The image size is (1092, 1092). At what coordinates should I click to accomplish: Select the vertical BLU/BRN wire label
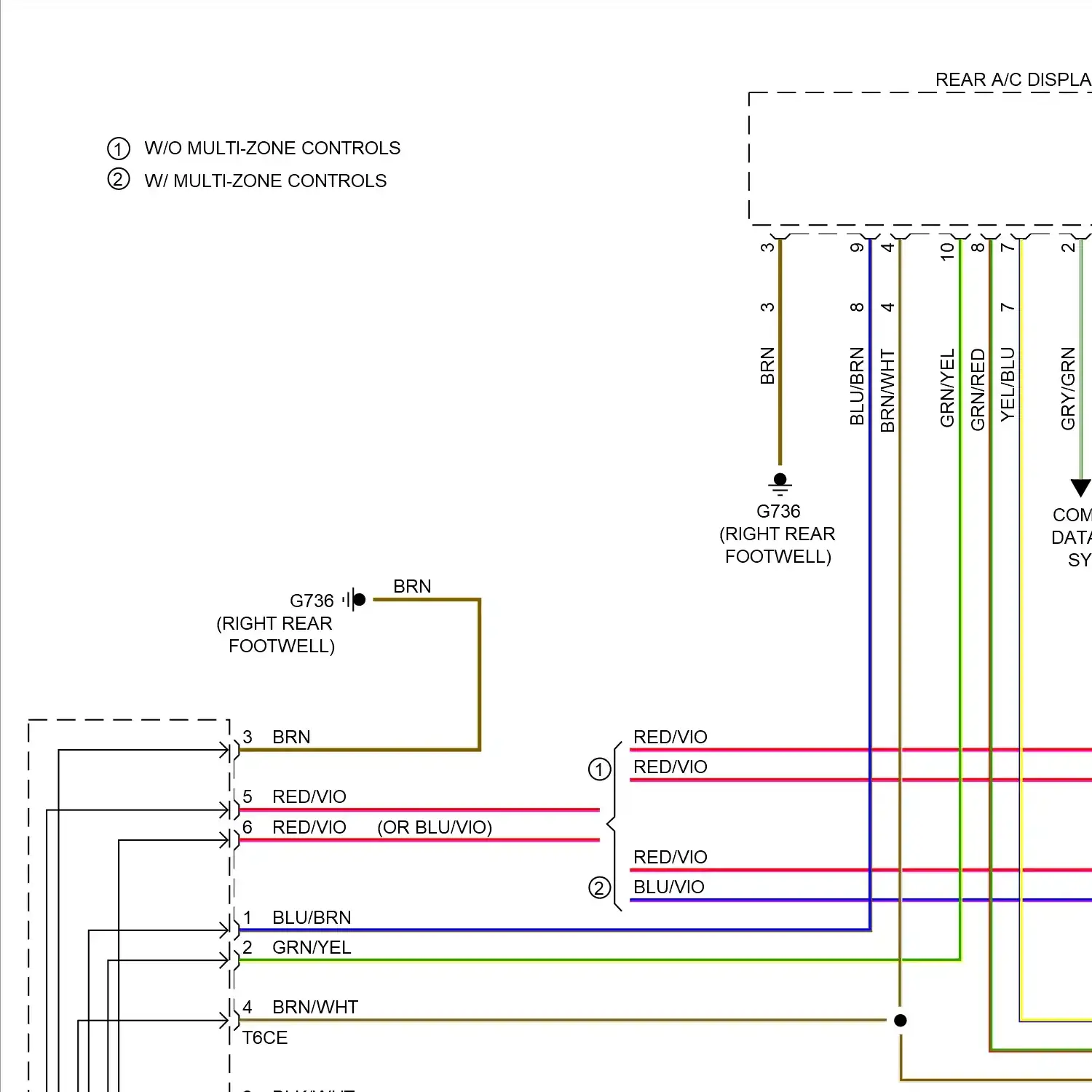[857, 386]
